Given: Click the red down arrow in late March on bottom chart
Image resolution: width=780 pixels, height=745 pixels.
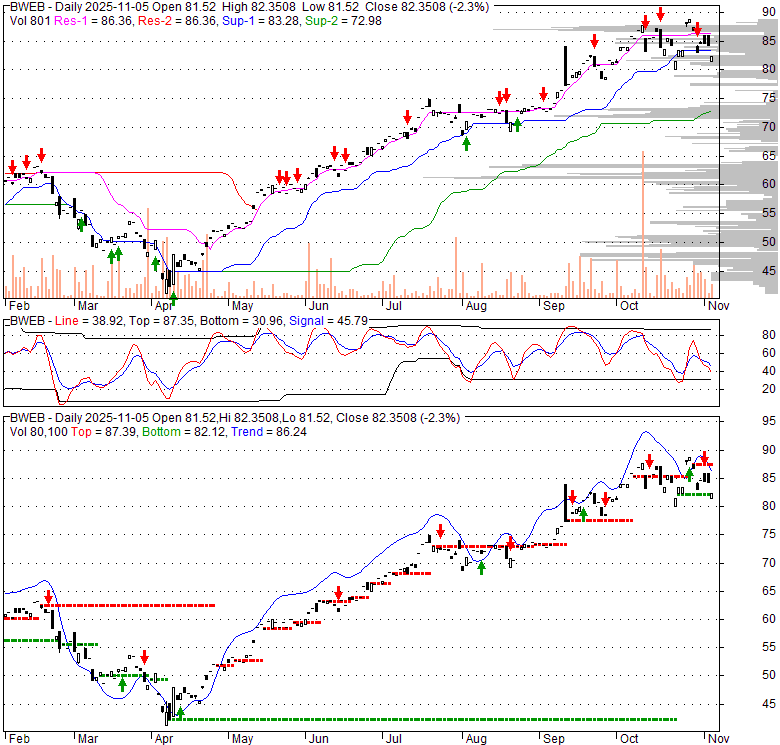Looking at the screenshot, I should [x=144, y=657].
